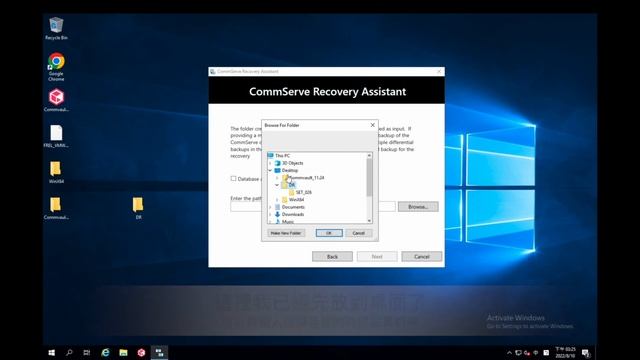Launch Internet Explorer from taskbar

click(x=105, y=353)
